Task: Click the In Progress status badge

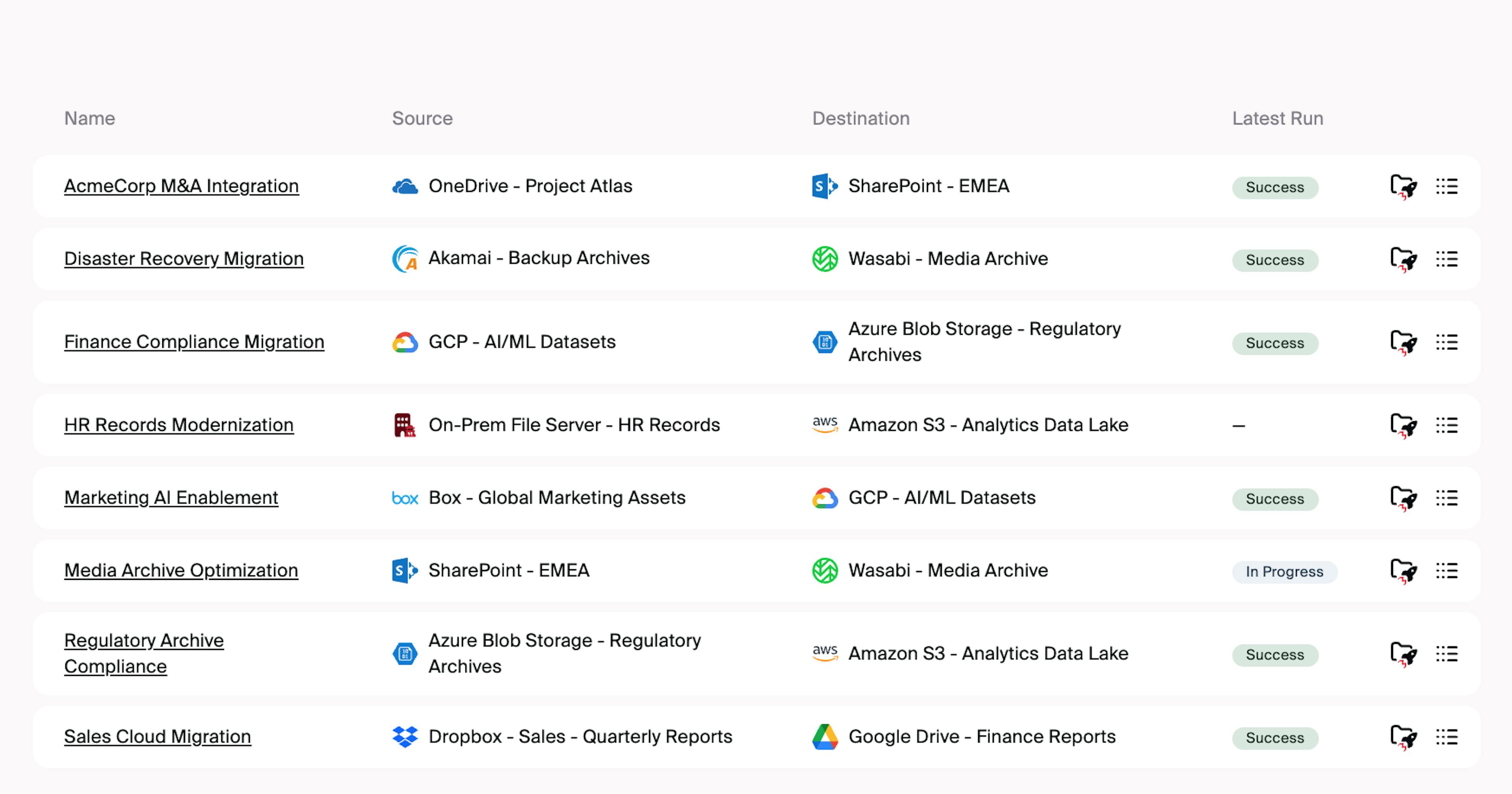Action: (x=1284, y=572)
